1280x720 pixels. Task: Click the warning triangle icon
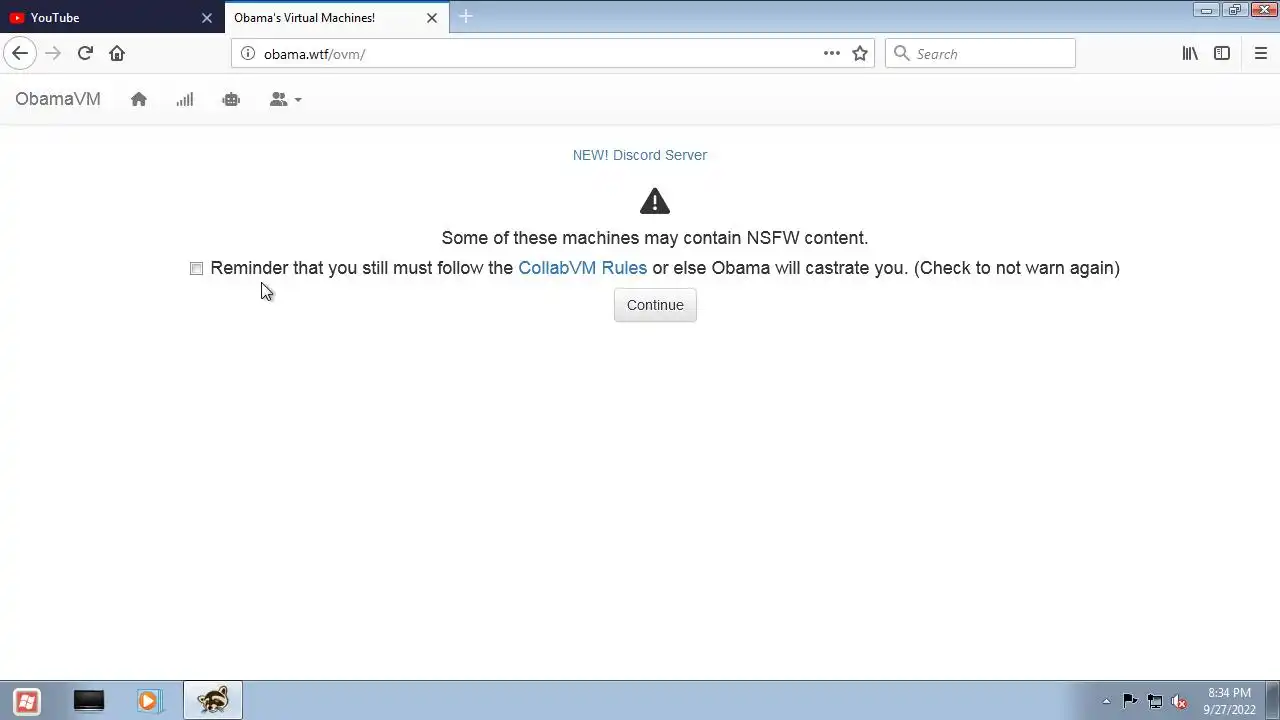point(655,201)
